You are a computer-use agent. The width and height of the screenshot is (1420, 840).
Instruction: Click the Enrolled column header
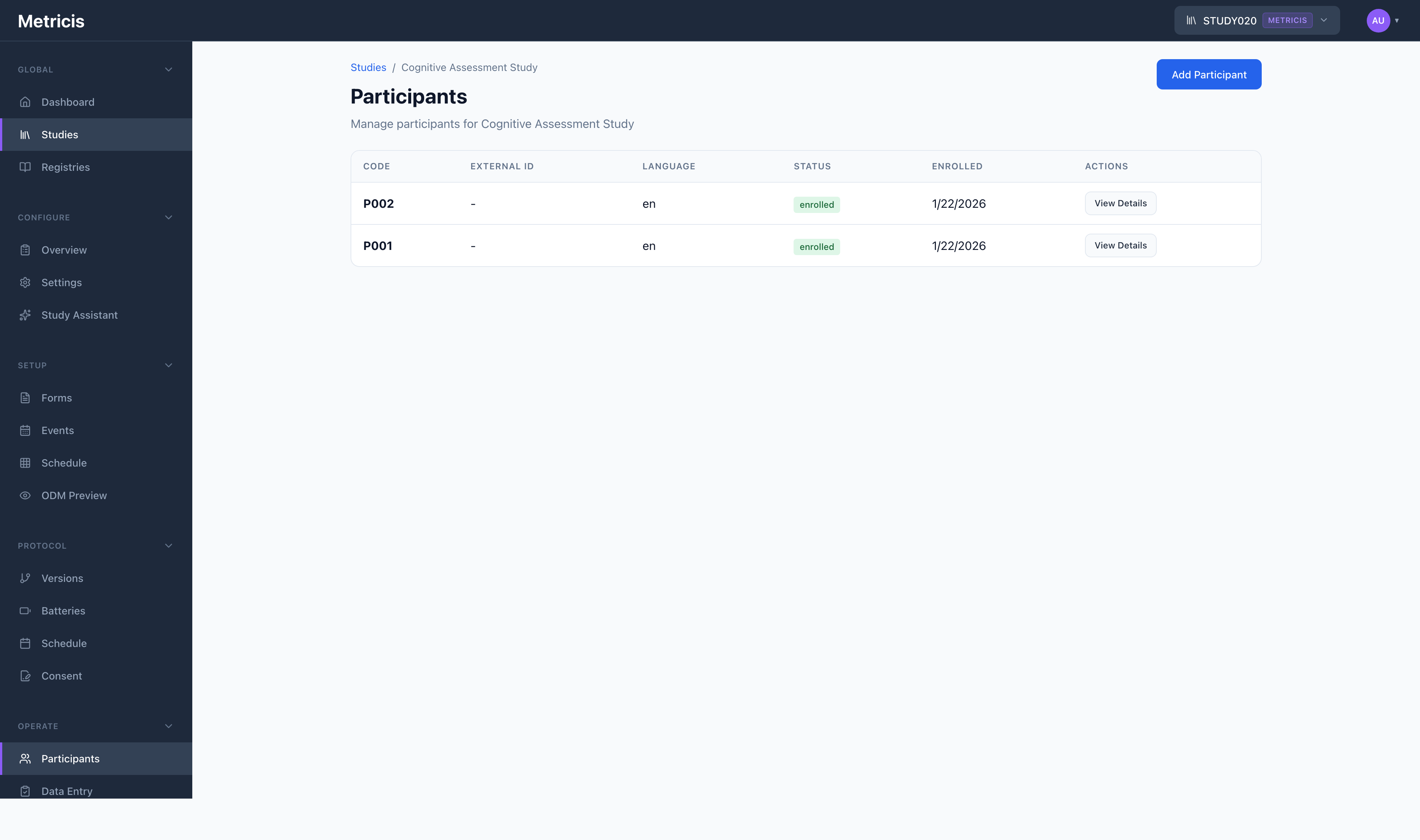pos(957,166)
